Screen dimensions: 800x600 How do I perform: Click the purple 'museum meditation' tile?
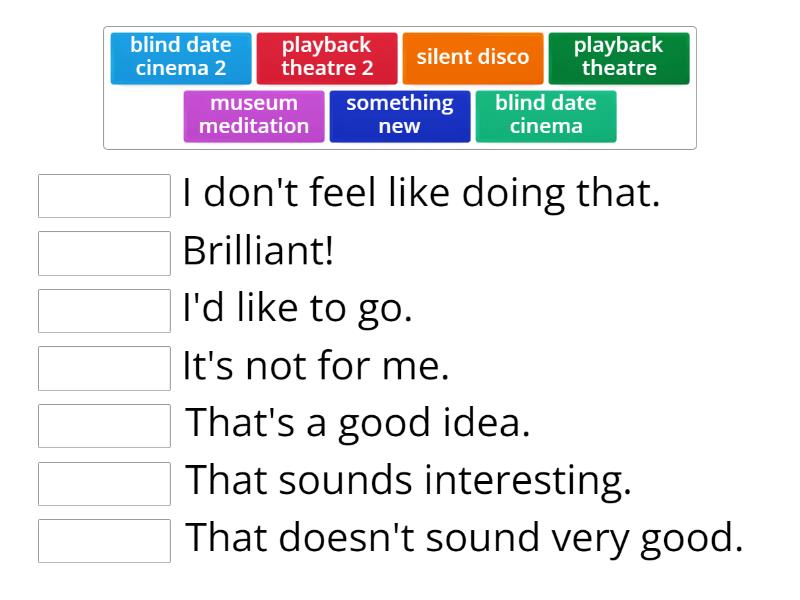click(x=254, y=116)
